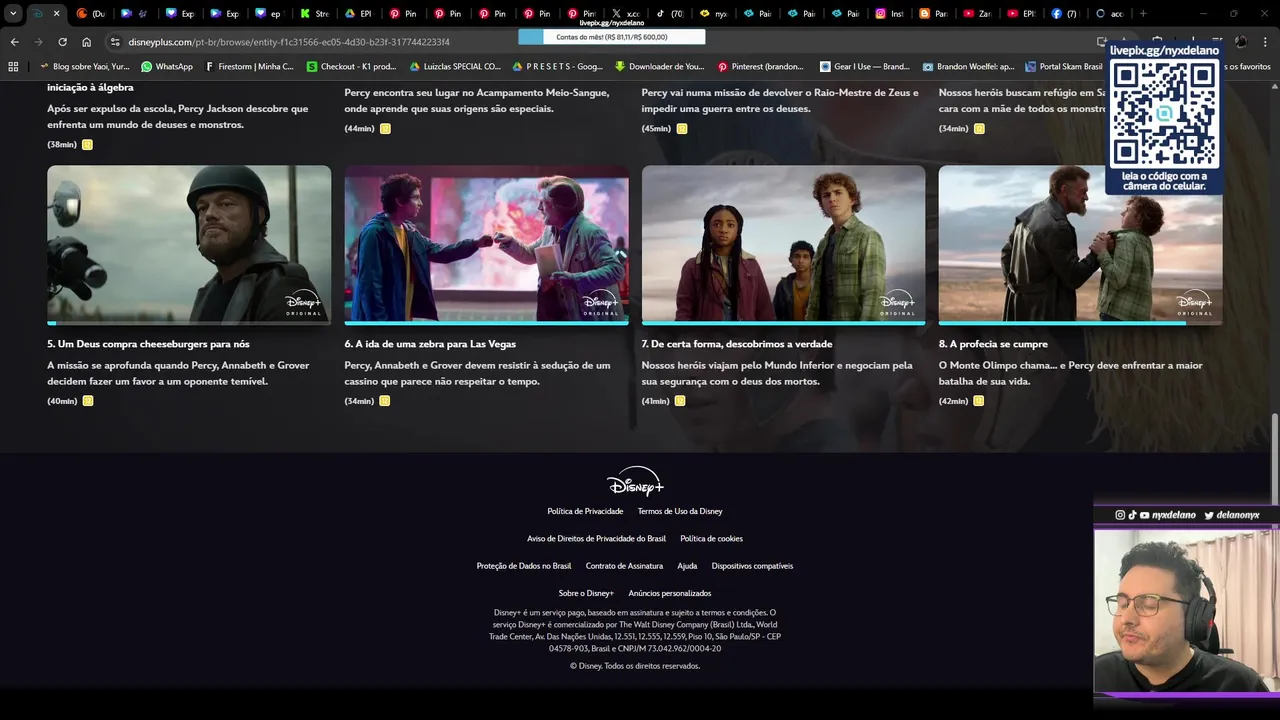
Task: Play episode 6 thumbnail of Las Vegas scene
Action: click(486, 244)
